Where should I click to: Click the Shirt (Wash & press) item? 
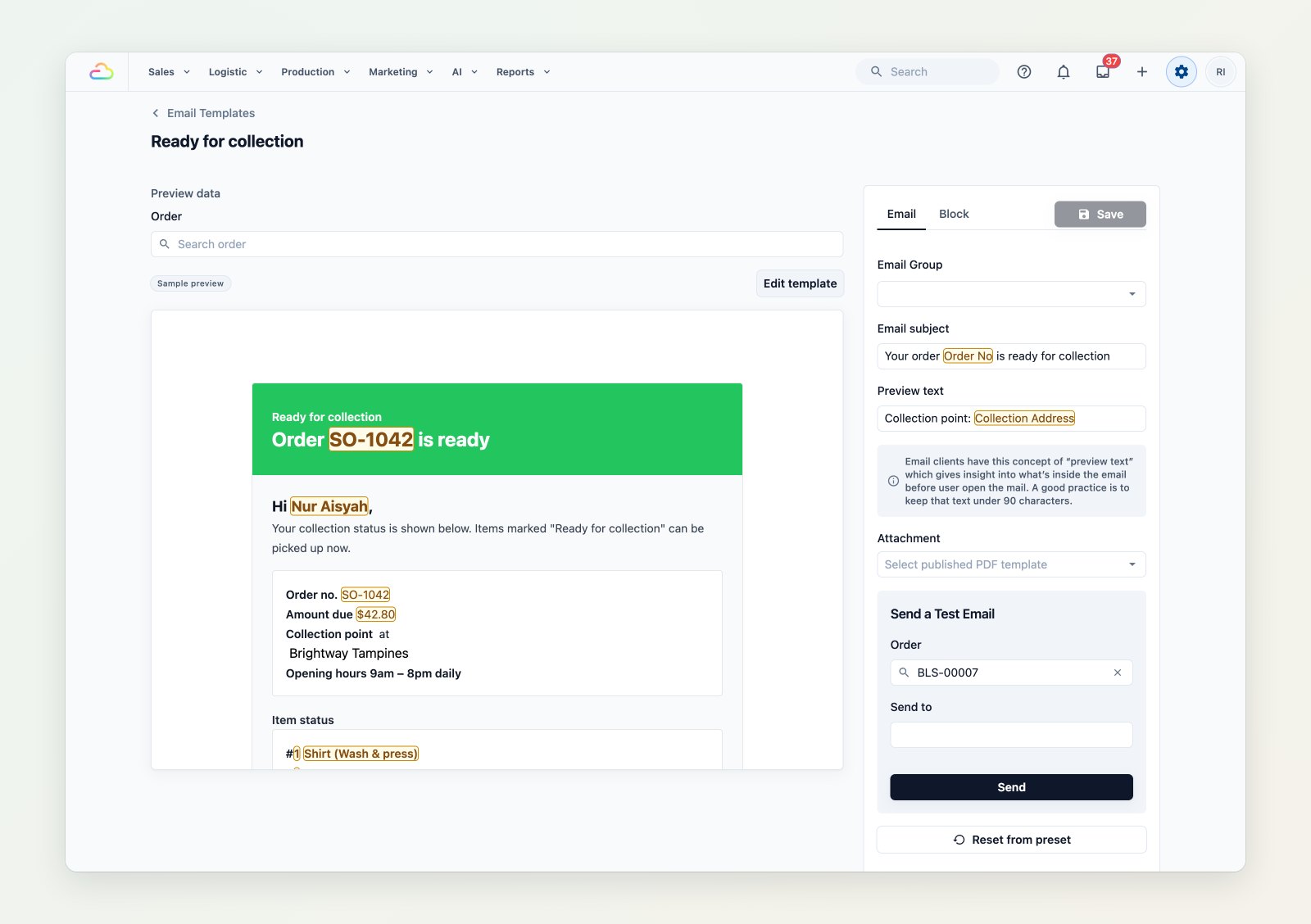point(361,754)
